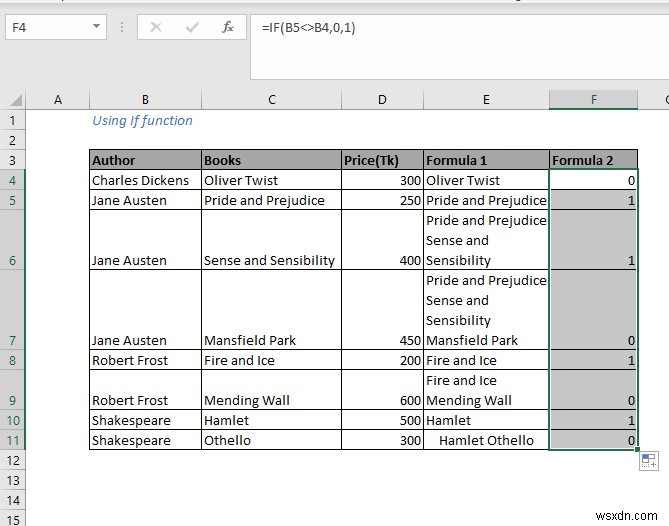Select row 10 header

13,421
